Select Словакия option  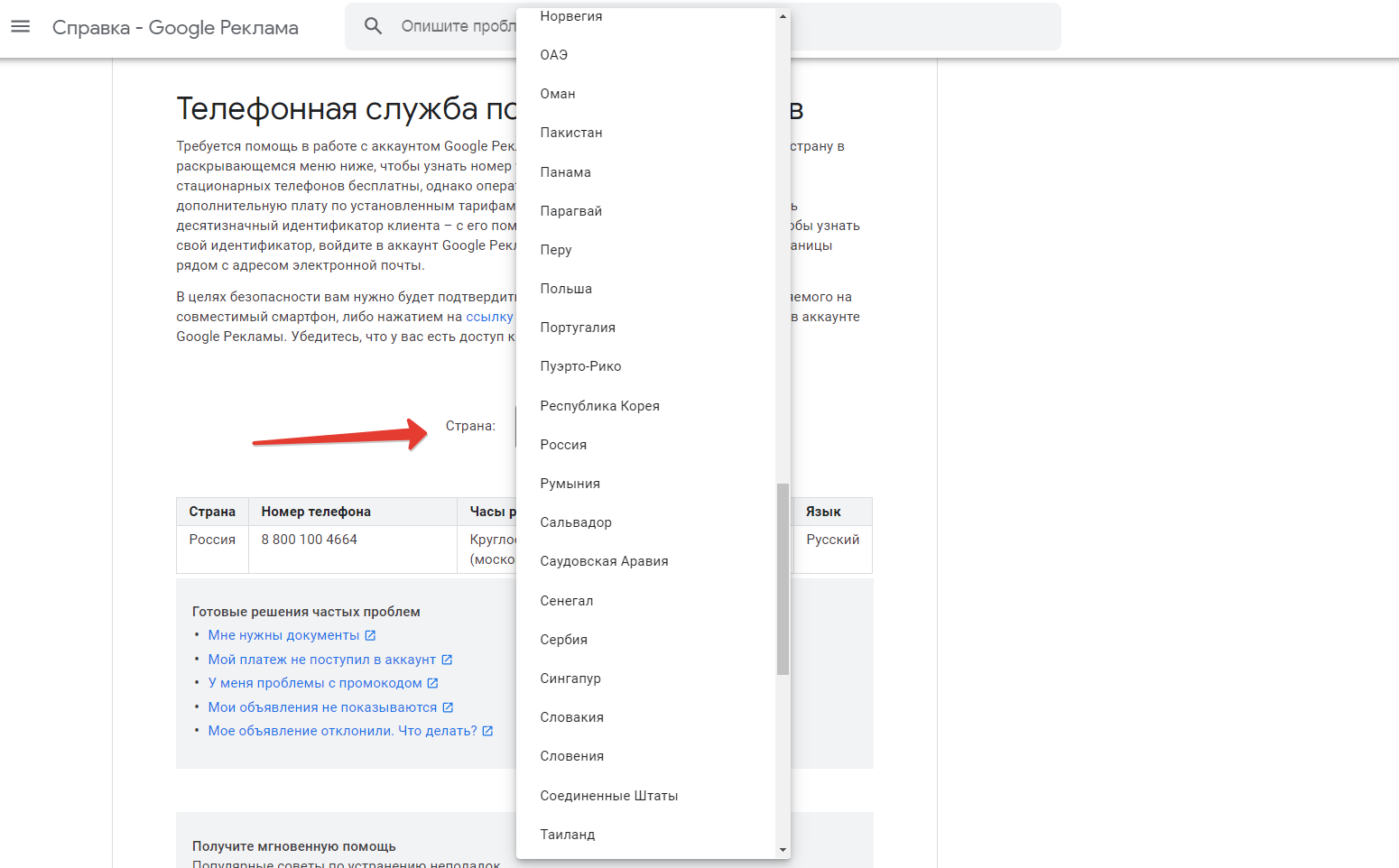645,717
